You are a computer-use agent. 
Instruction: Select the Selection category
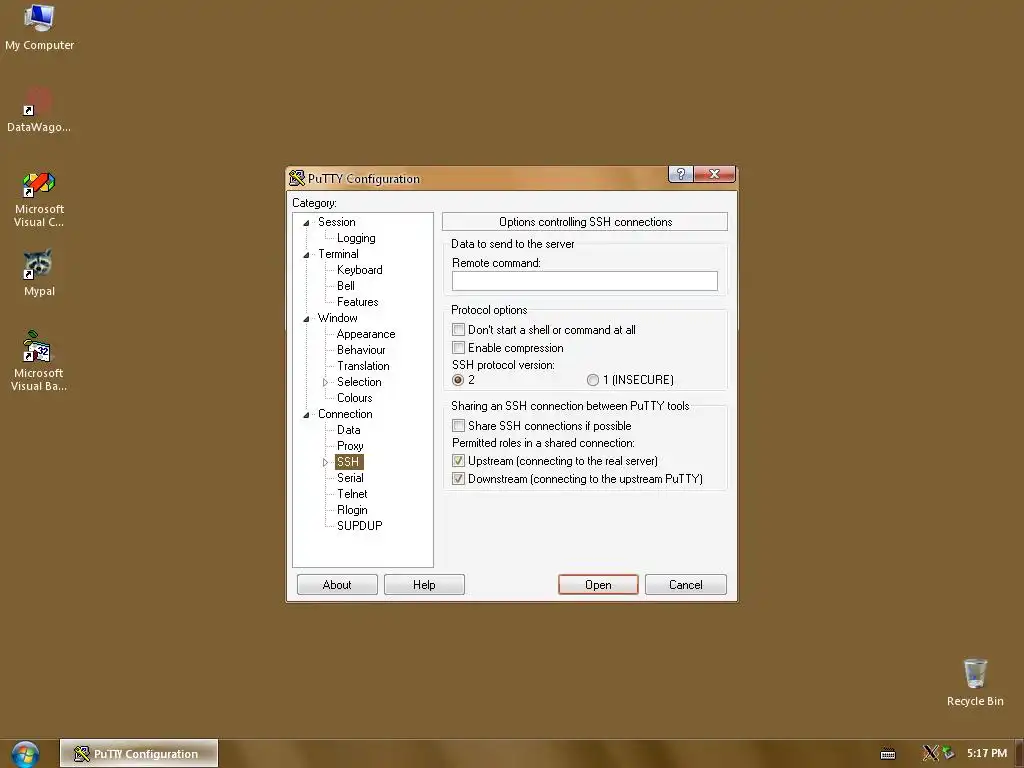359,382
